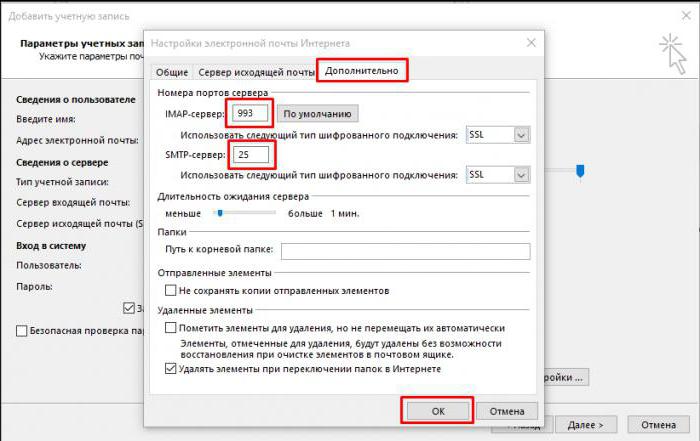Open the Сервер исходящей почты tab

pos(254,73)
